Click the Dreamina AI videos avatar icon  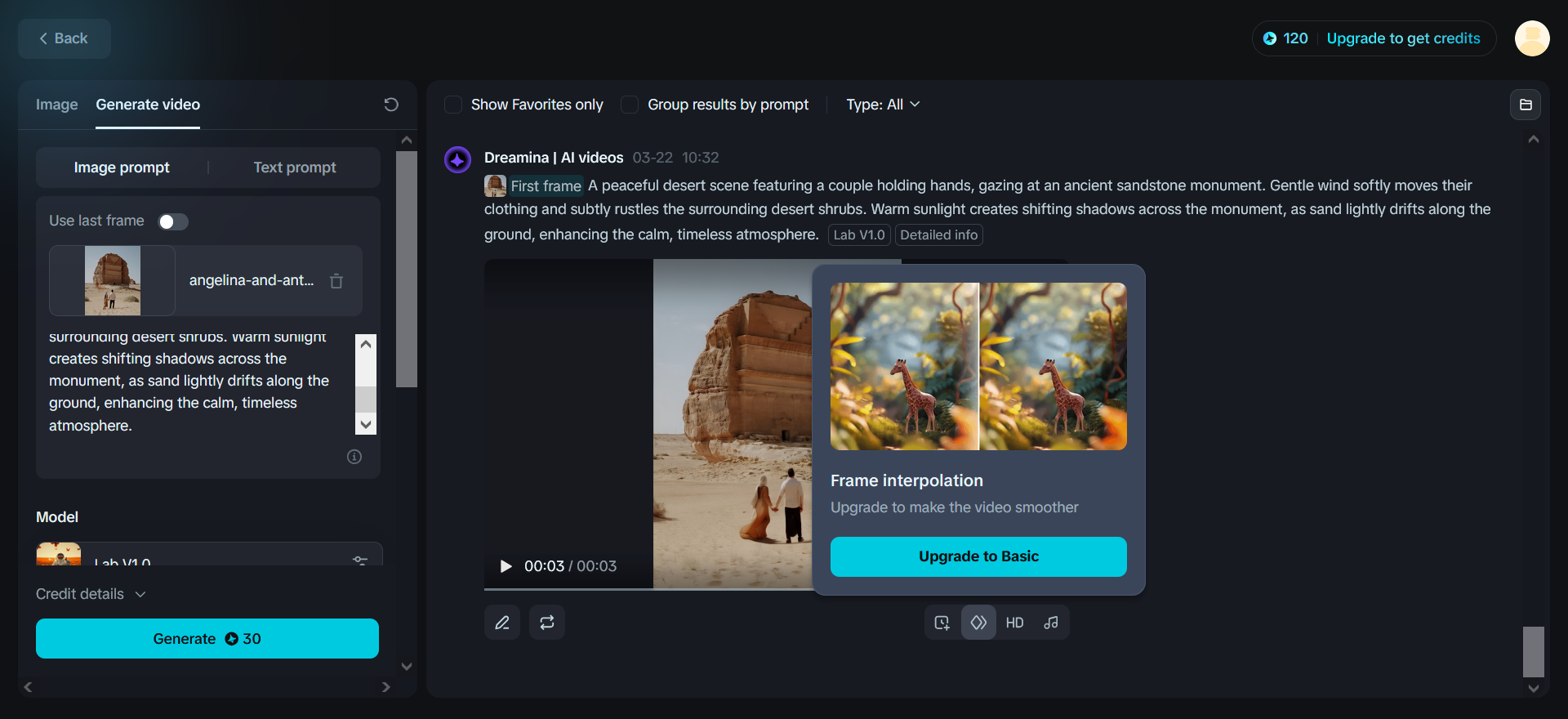coord(457,159)
